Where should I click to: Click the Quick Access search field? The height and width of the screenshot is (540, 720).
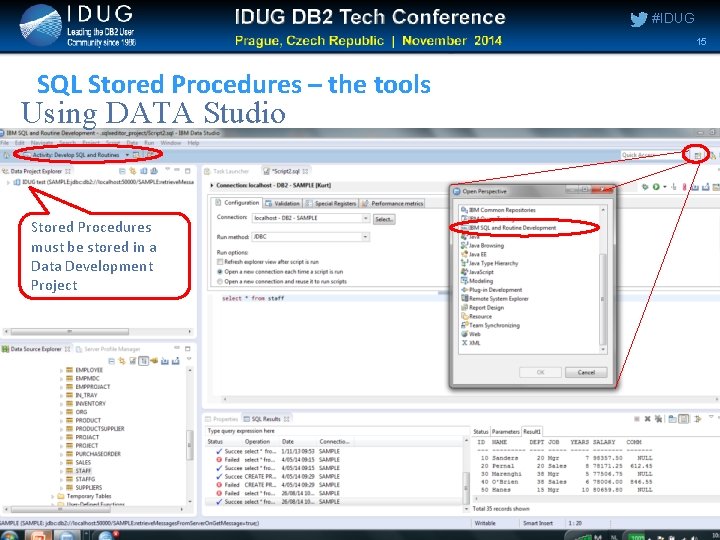(651, 155)
